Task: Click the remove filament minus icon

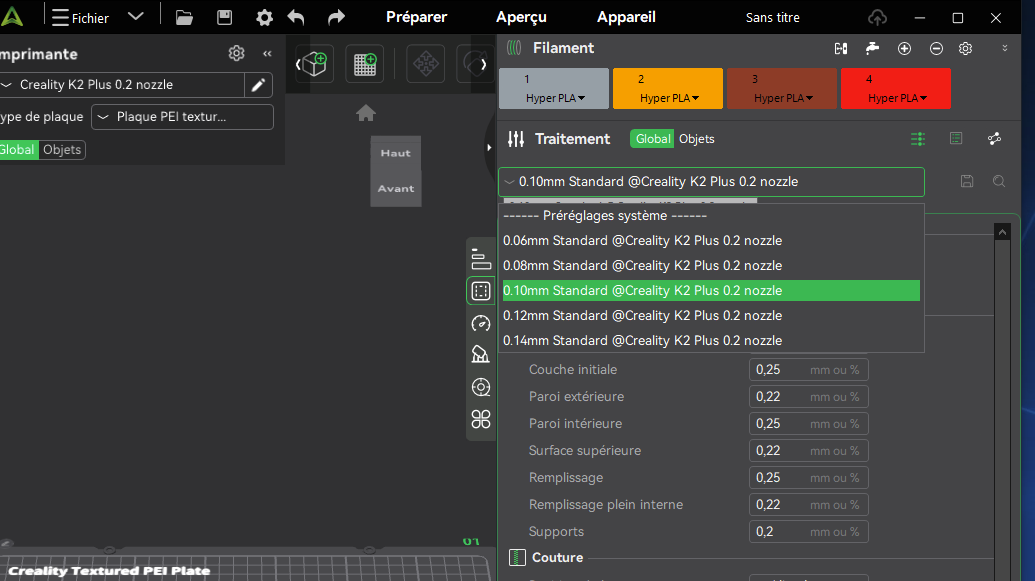Action: point(936,48)
